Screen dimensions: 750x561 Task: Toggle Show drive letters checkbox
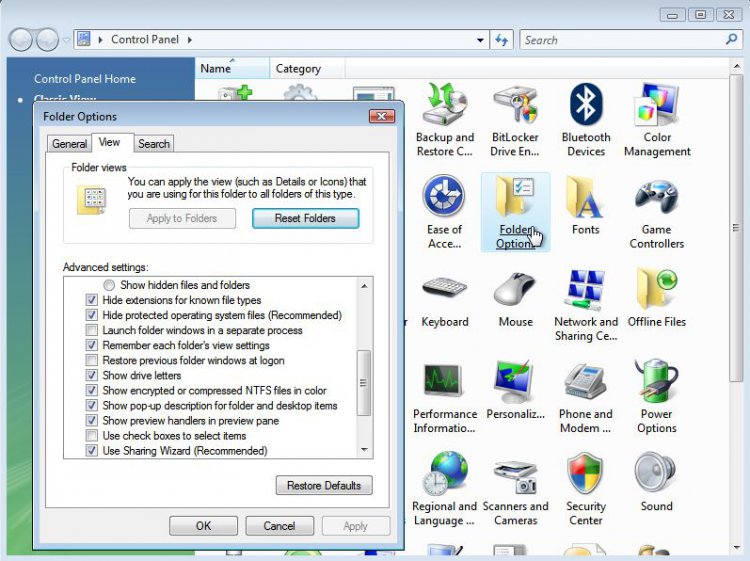pyautogui.click(x=91, y=375)
